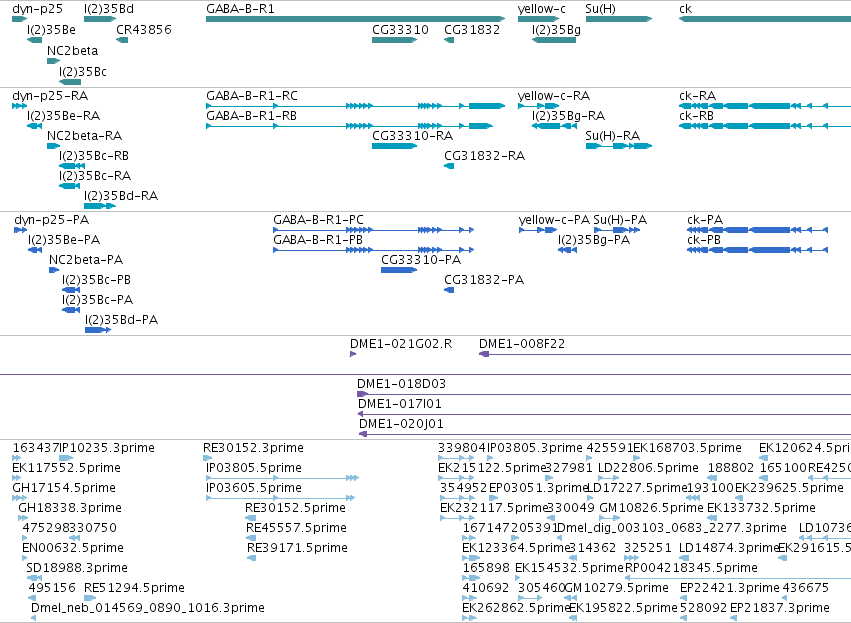Click the ck-PB protein label
The image size is (851, 623).
(704, 240)
